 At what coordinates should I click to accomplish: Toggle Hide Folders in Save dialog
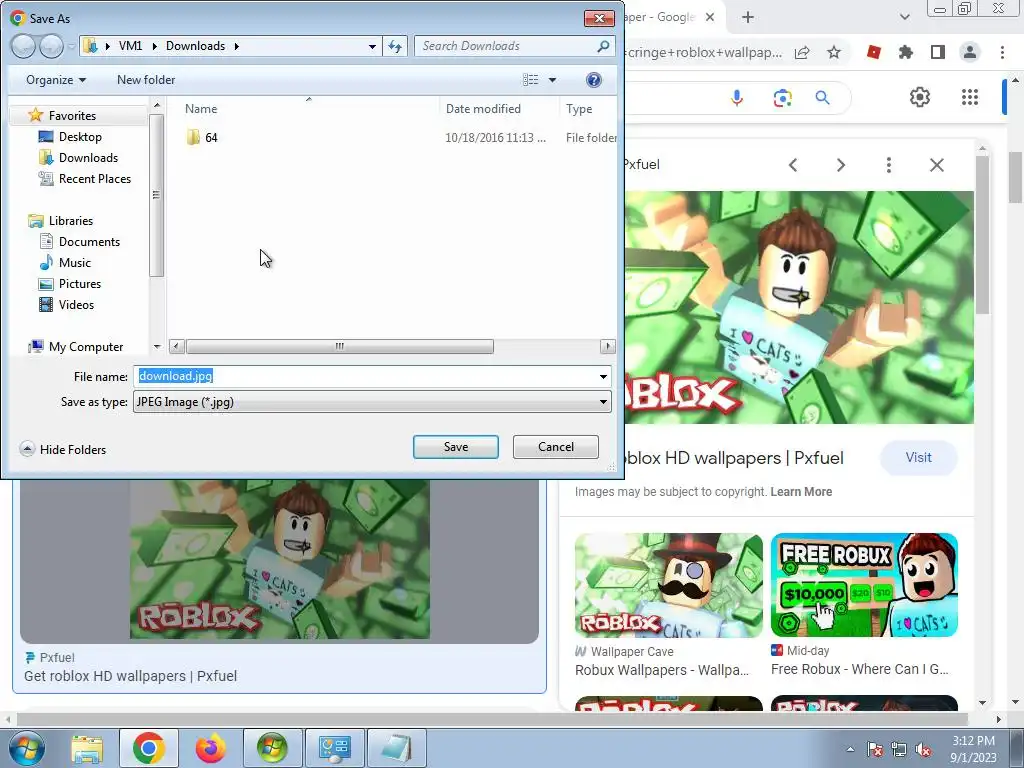63,449
